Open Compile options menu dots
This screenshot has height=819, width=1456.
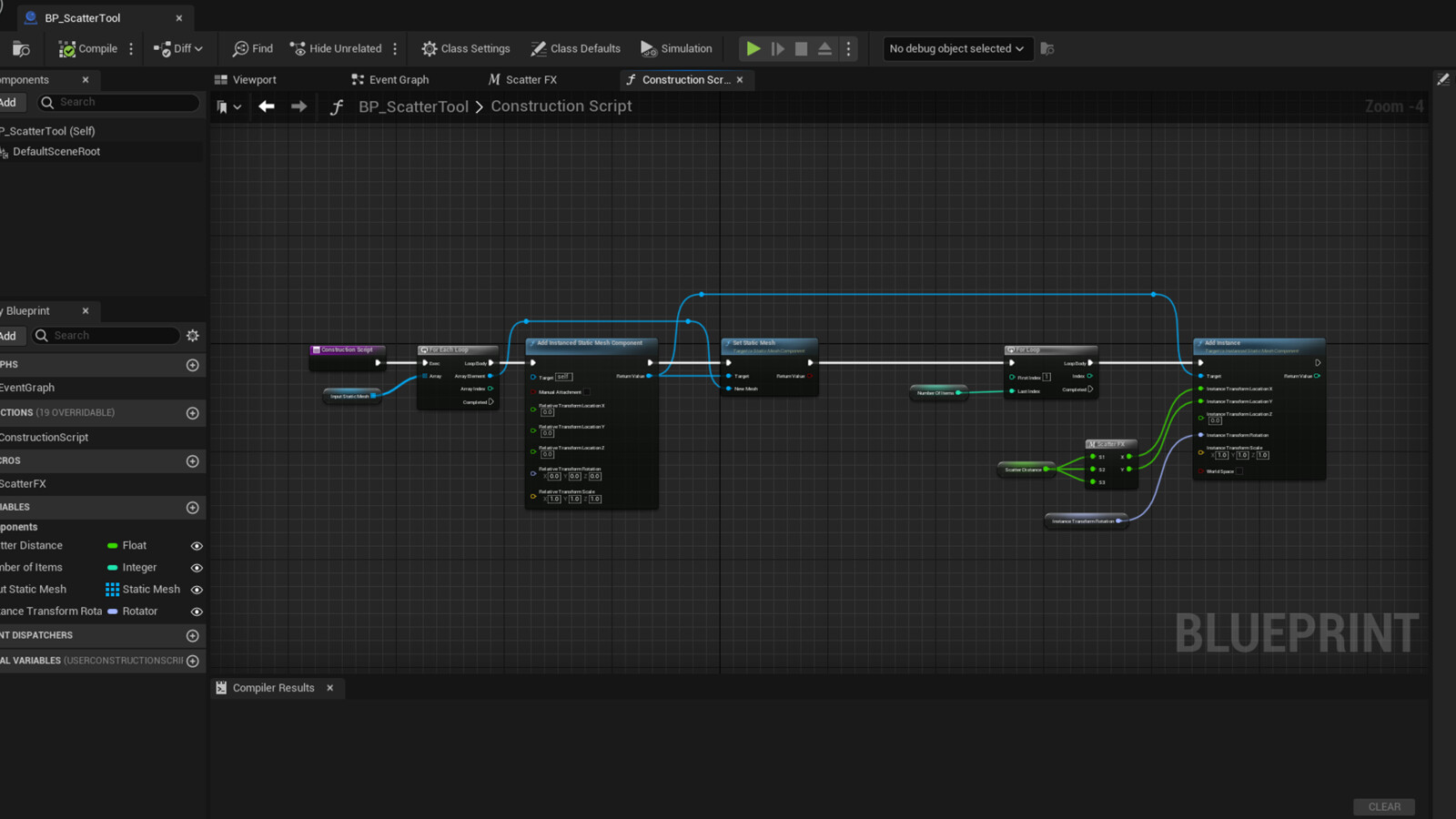(131, 49)
